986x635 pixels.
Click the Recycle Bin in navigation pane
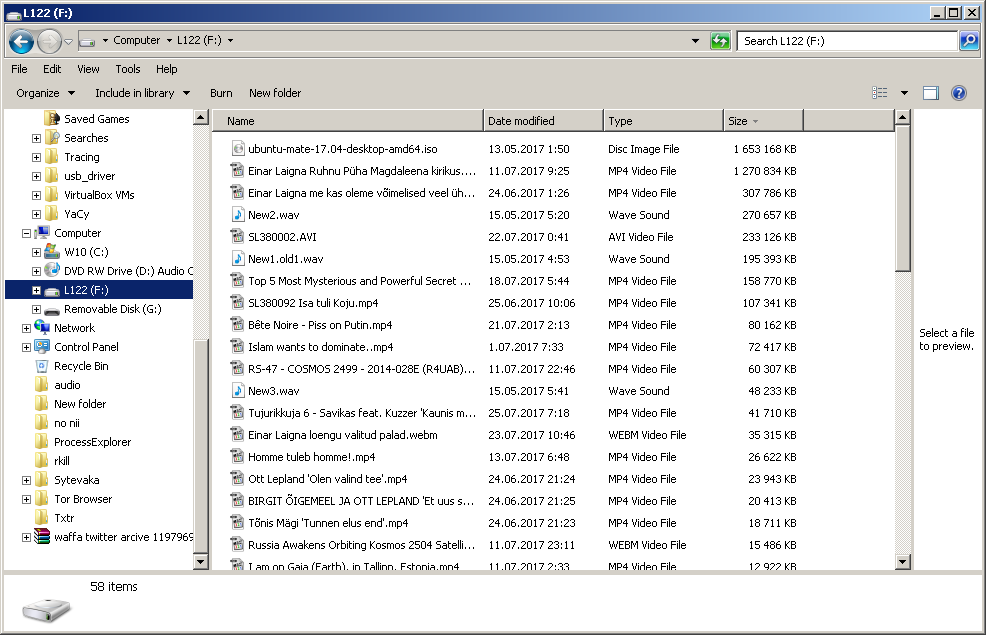(81, 366)
